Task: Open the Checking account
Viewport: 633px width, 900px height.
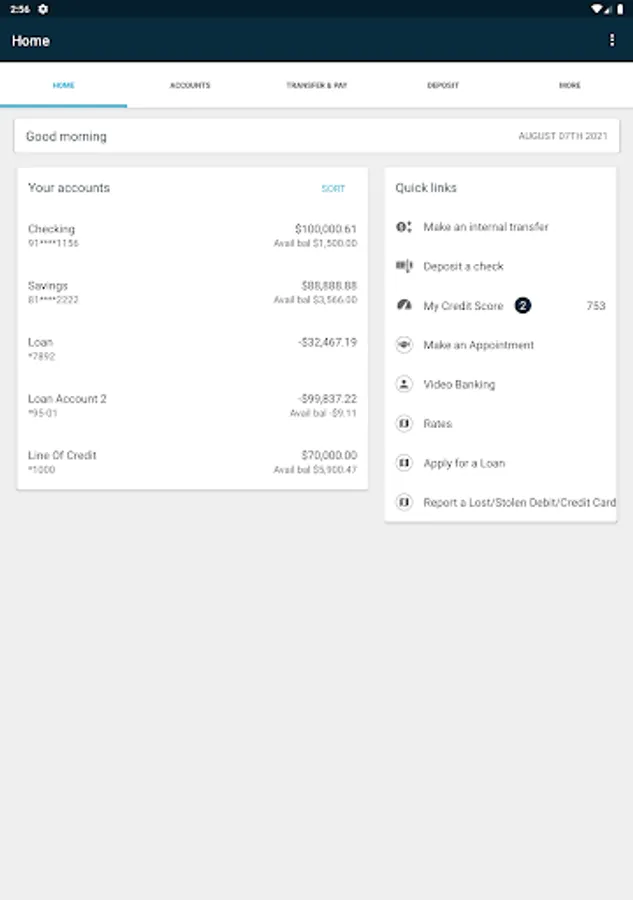Action: (192, 236)
